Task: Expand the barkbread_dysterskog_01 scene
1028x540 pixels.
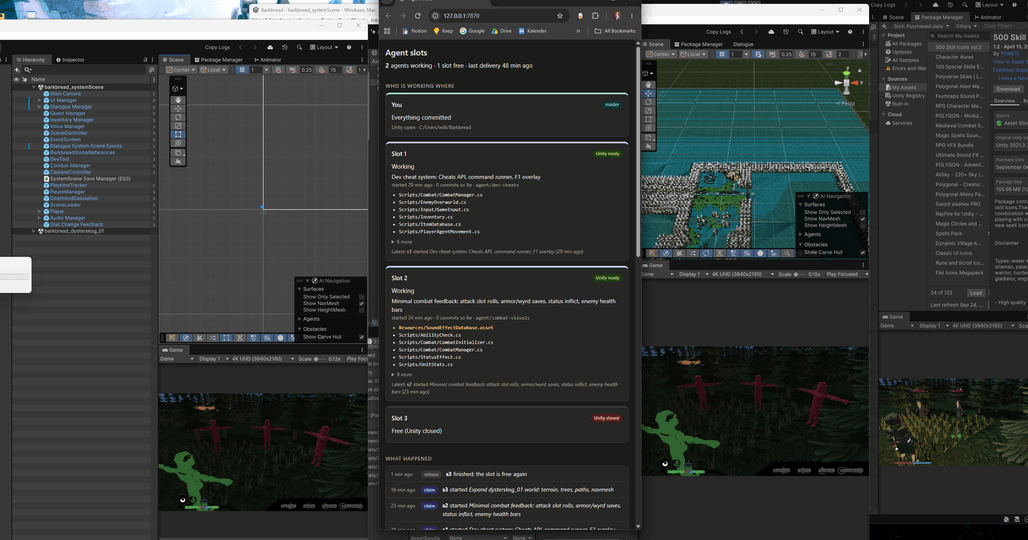Action: tap(34, 231)
